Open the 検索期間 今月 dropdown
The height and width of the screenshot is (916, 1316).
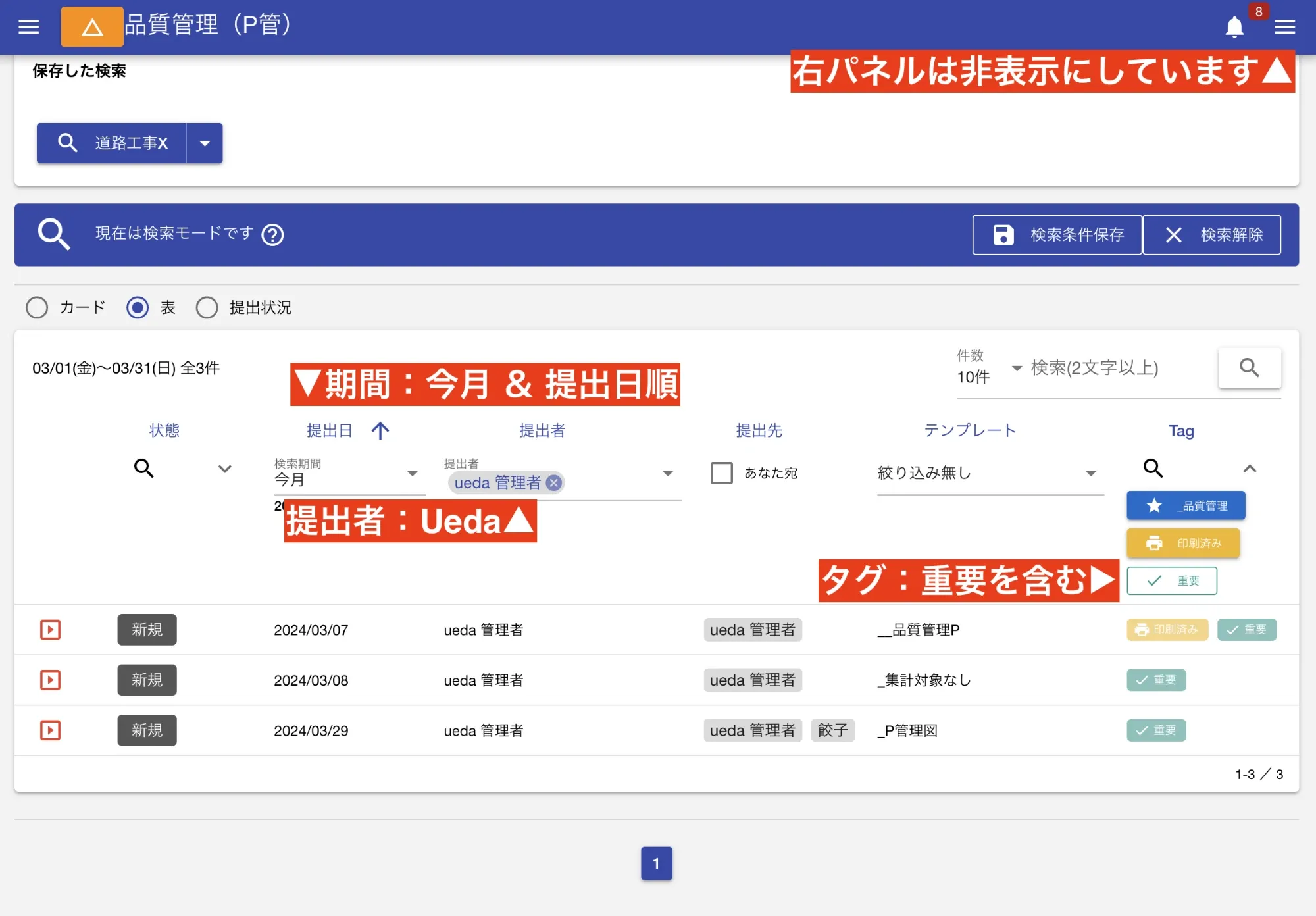413,472
